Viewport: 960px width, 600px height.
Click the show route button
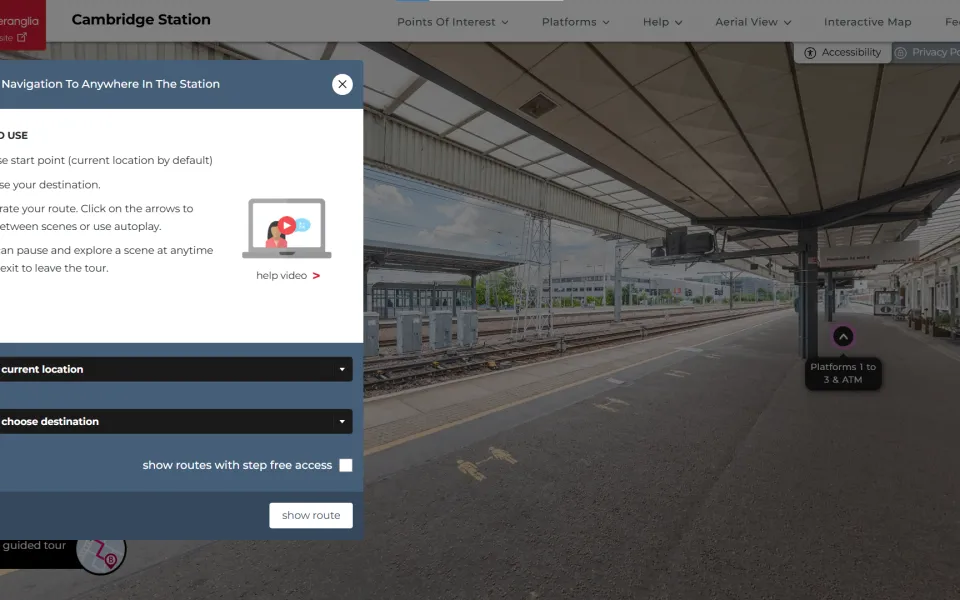(x=311, y=516)
